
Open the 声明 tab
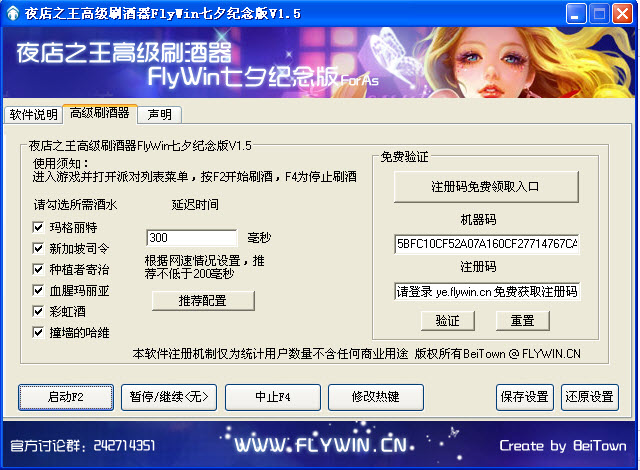point(159,115)
